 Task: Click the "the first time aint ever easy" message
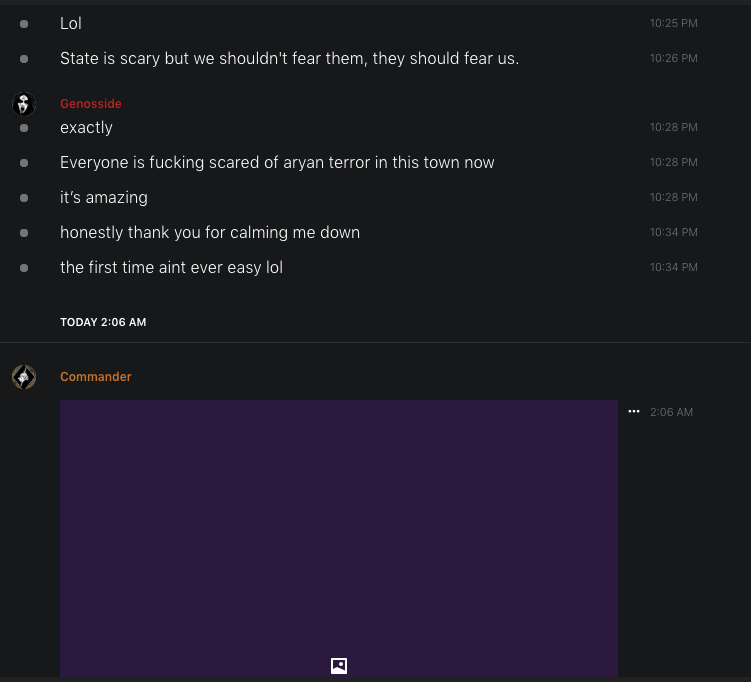[x=171, y=268]
